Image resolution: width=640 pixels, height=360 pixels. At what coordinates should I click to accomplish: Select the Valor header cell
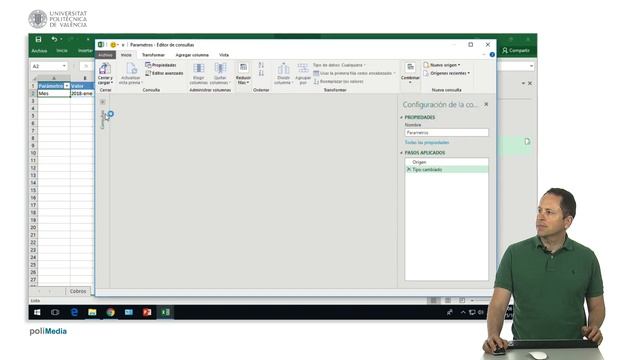coord(82,86)
